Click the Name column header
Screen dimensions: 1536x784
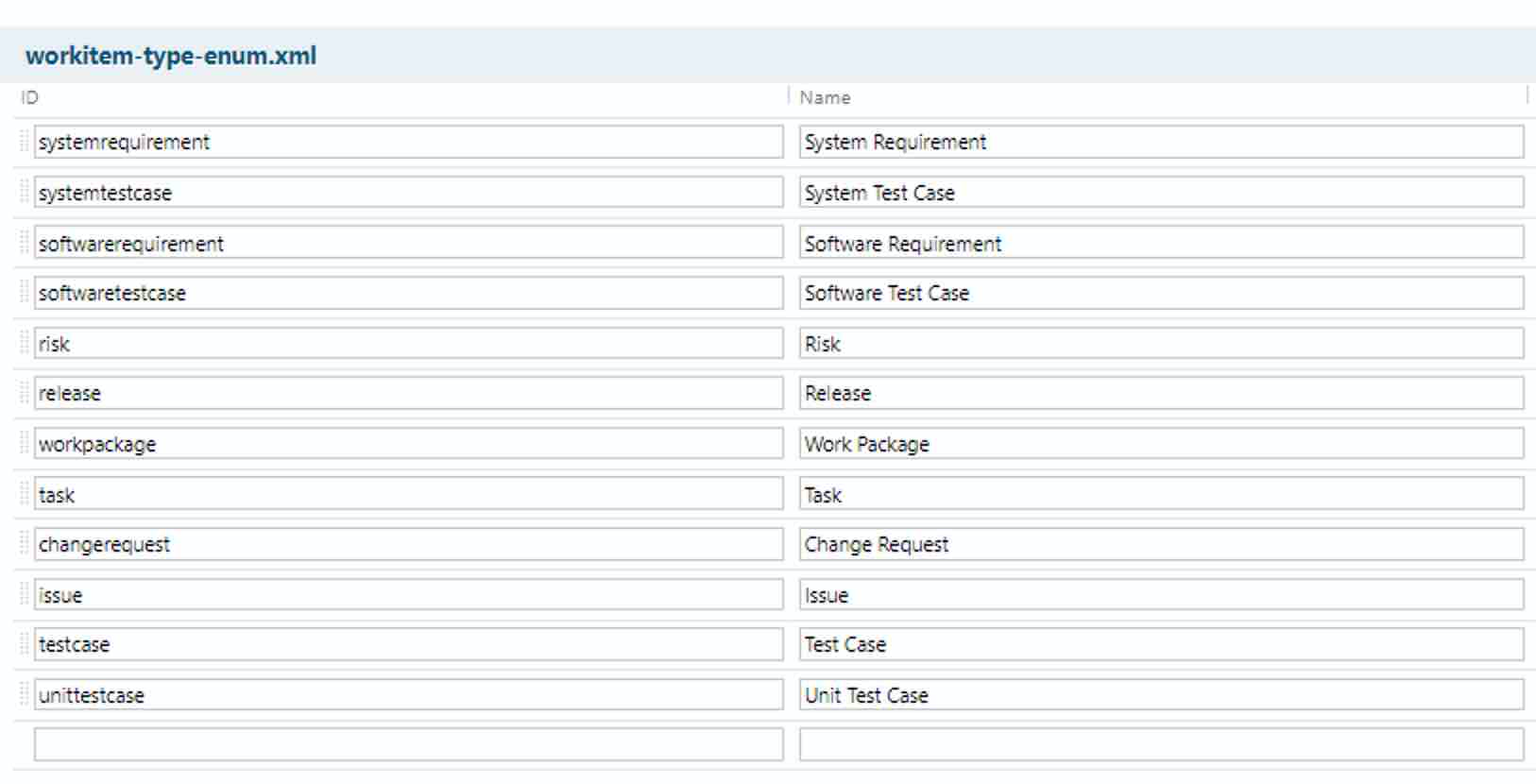coord(825,98)
